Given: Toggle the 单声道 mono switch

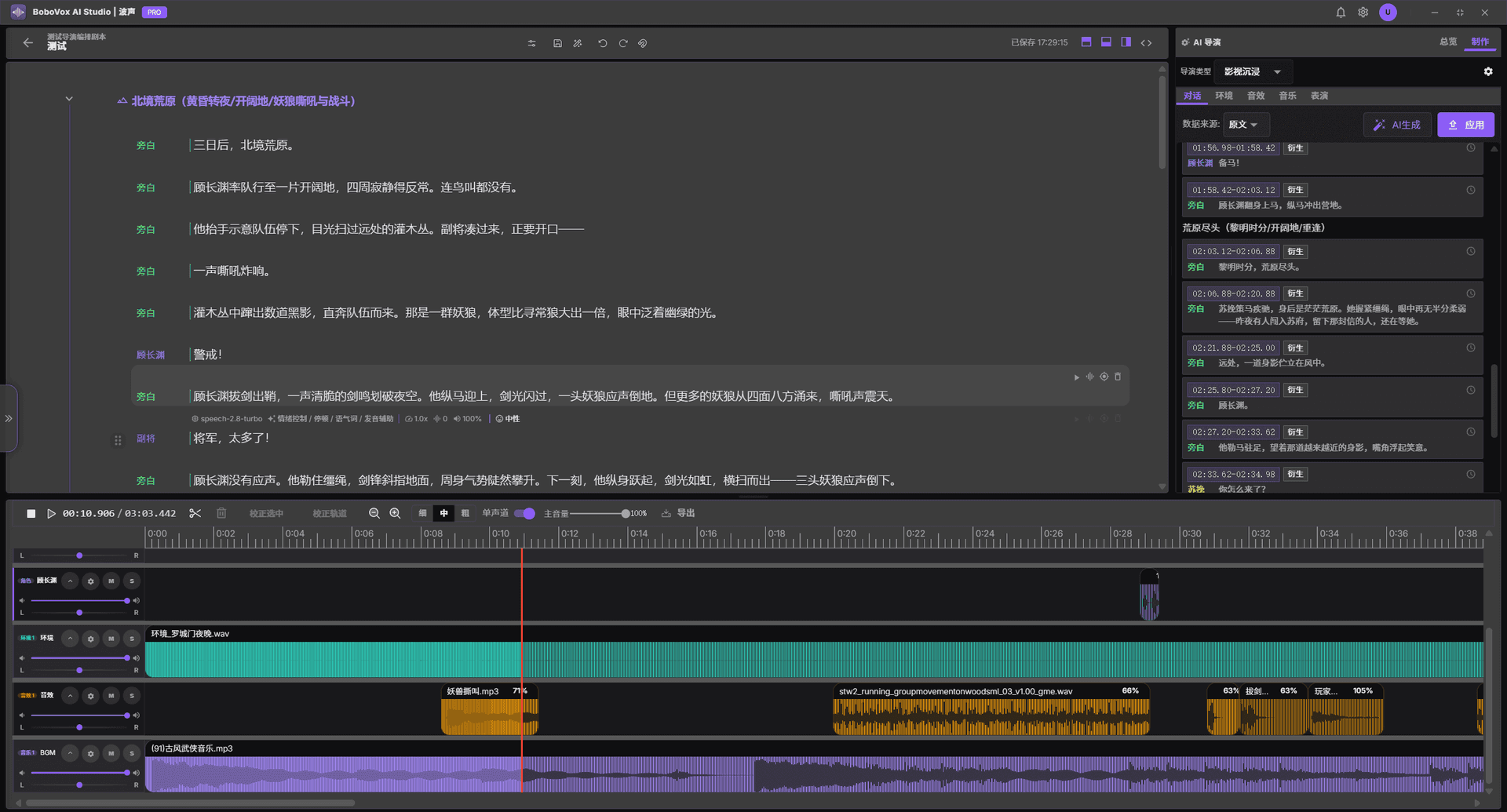Looking at the screenshot, I should coord(524,513).
